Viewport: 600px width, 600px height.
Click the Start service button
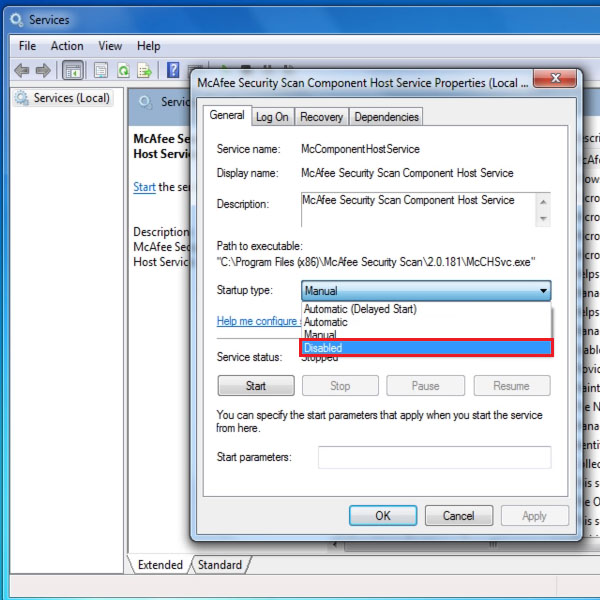[256, 385]
